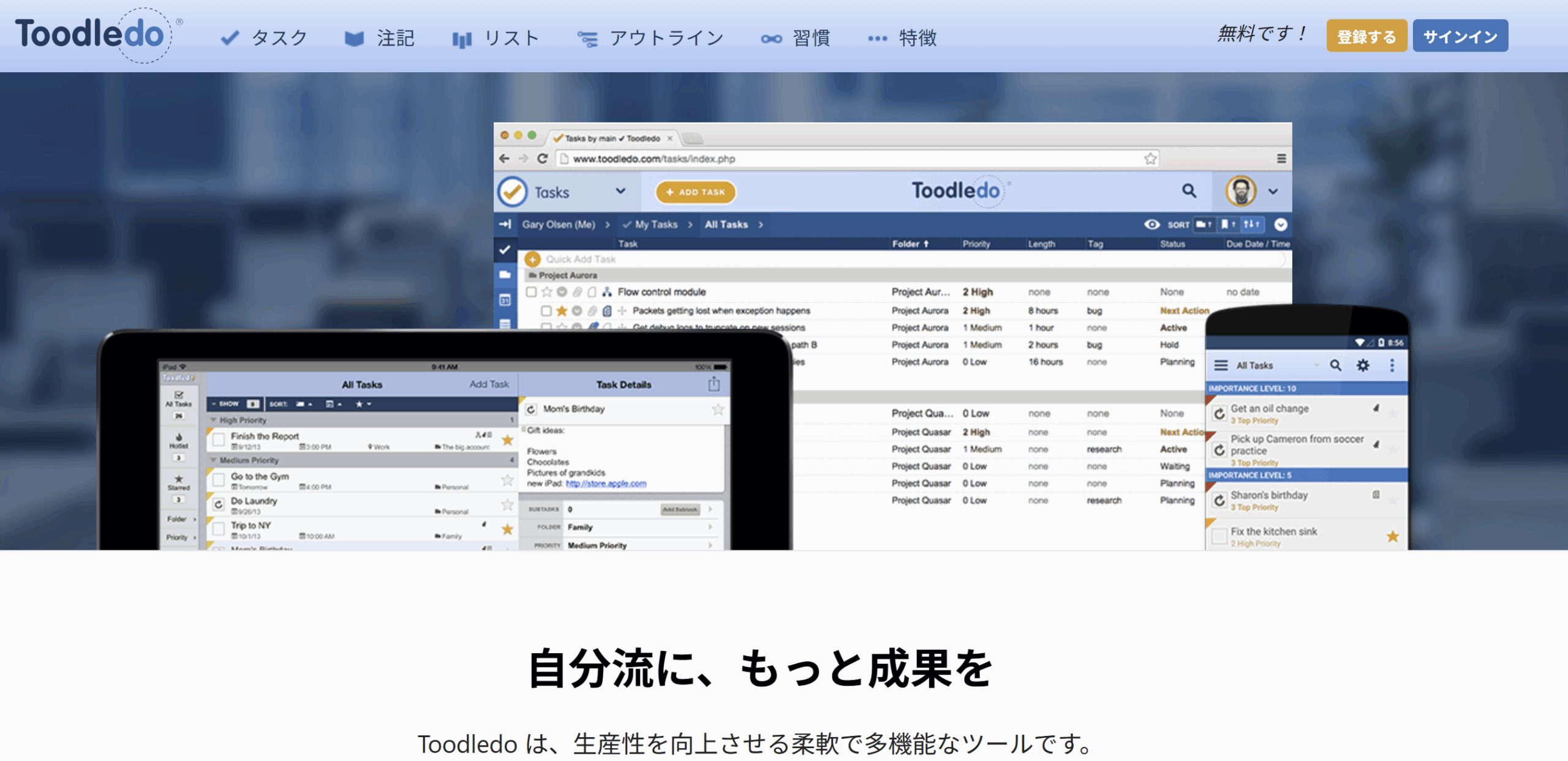The width and height of the screenshot is (1568, 761).
Task: Toggle the eye visibility icon near SORT
Action: point(1151,224)
